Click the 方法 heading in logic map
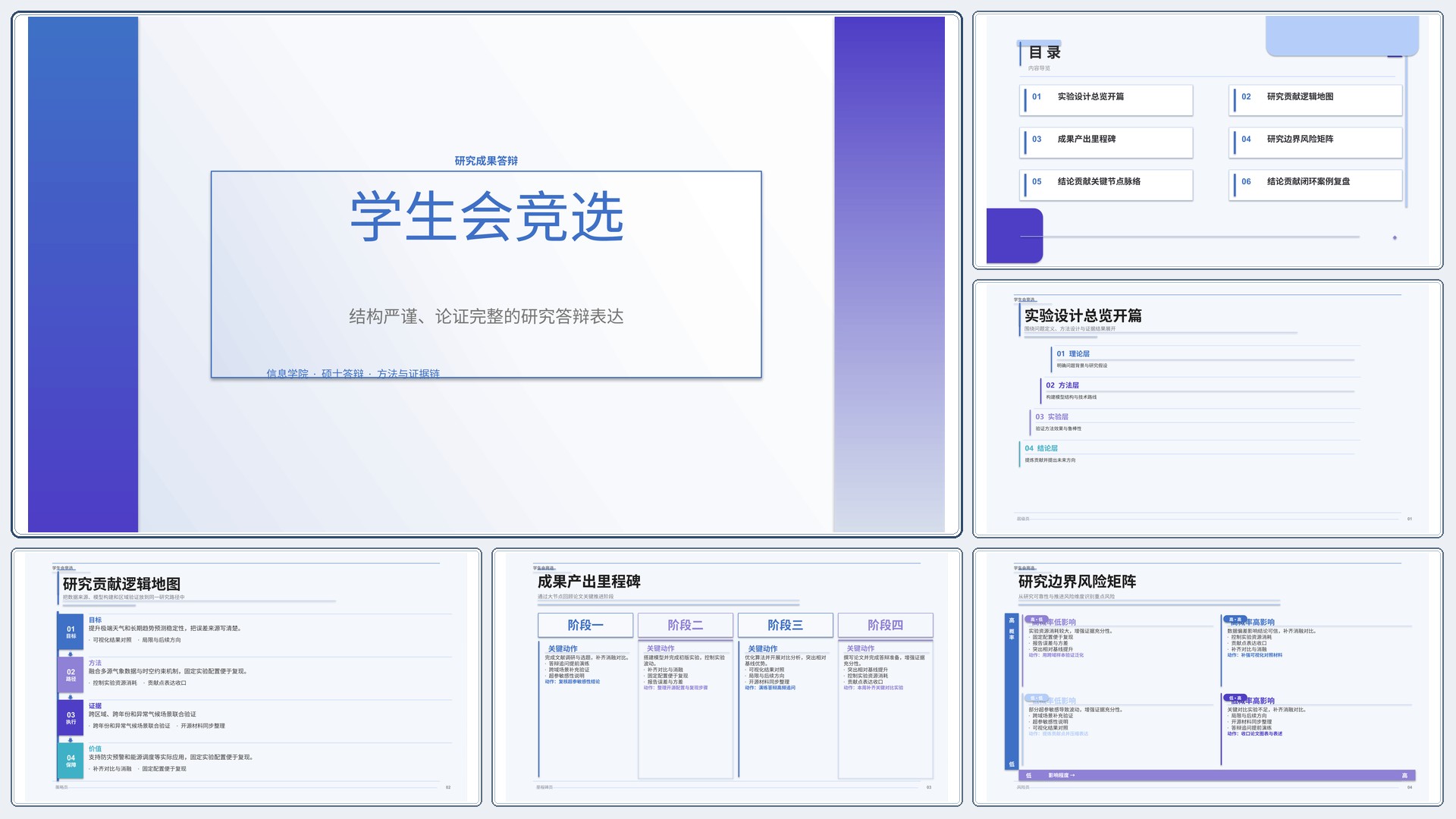This screenshot has width=1456, height=819. coord(95,663)
